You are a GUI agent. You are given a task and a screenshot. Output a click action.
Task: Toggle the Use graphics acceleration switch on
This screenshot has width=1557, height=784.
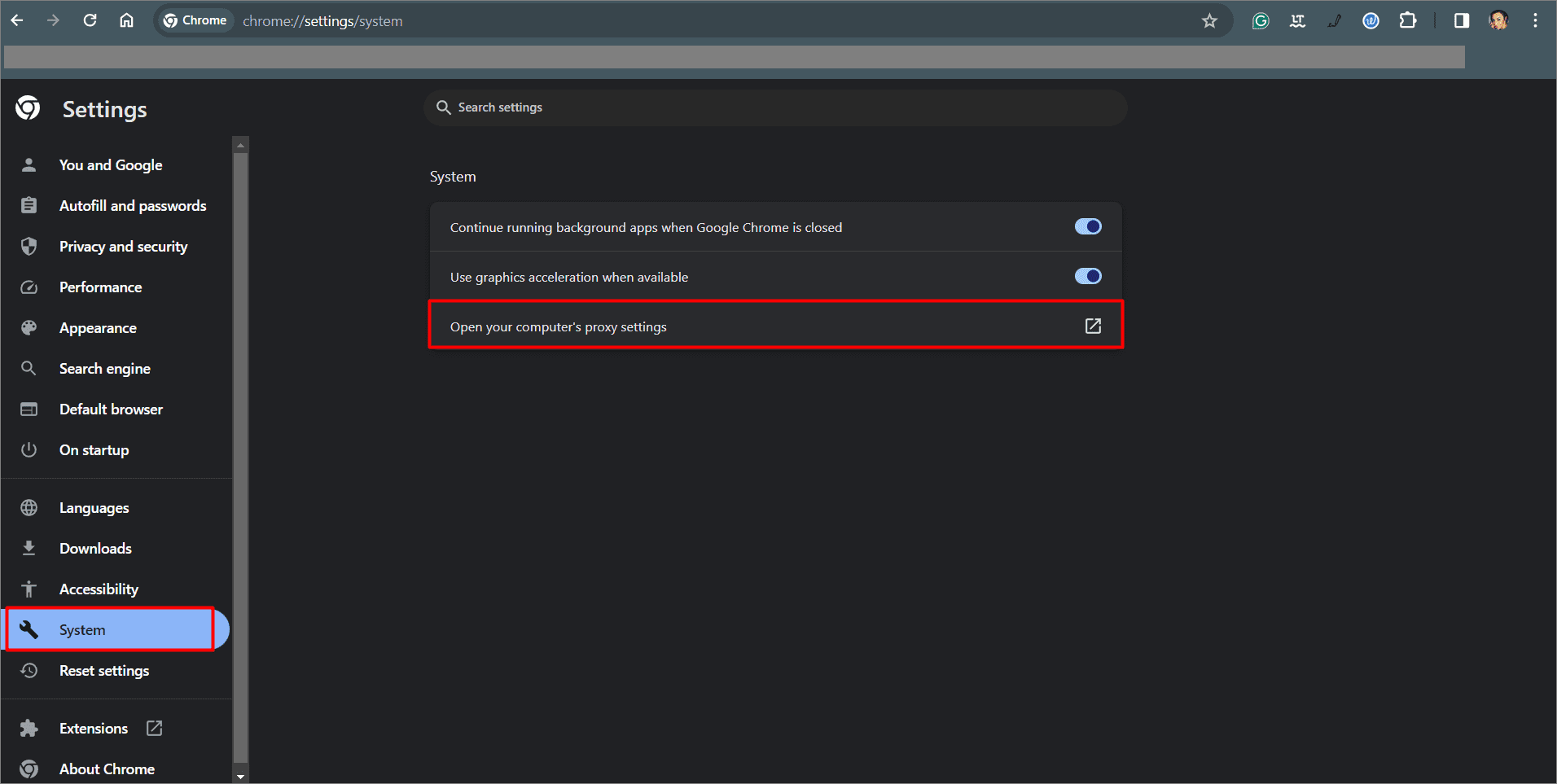1088,276
